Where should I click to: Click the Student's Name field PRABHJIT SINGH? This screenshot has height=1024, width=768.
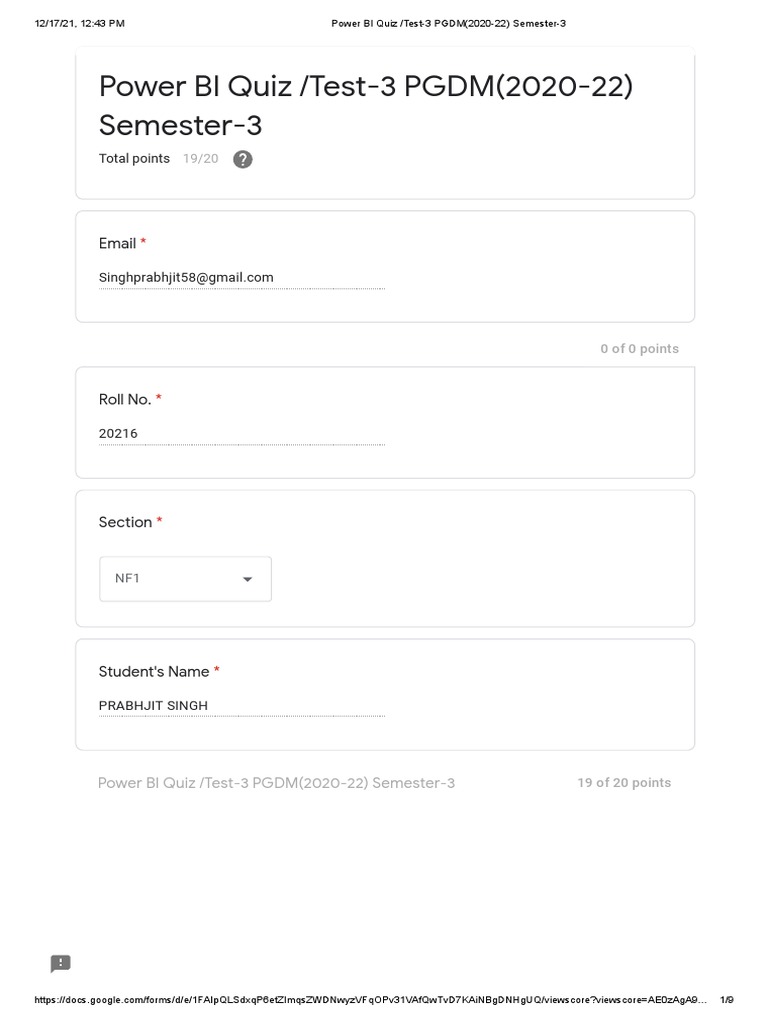(x=240, y=706)
